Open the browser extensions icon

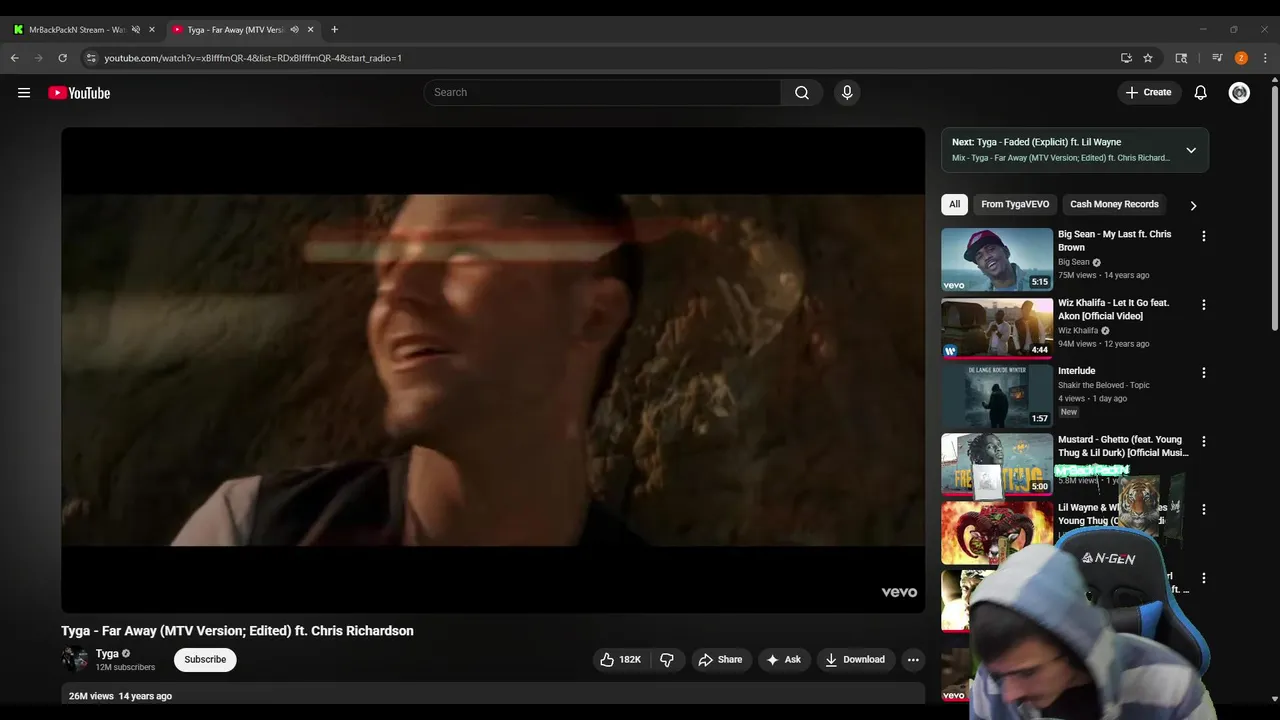(1181, 58)
